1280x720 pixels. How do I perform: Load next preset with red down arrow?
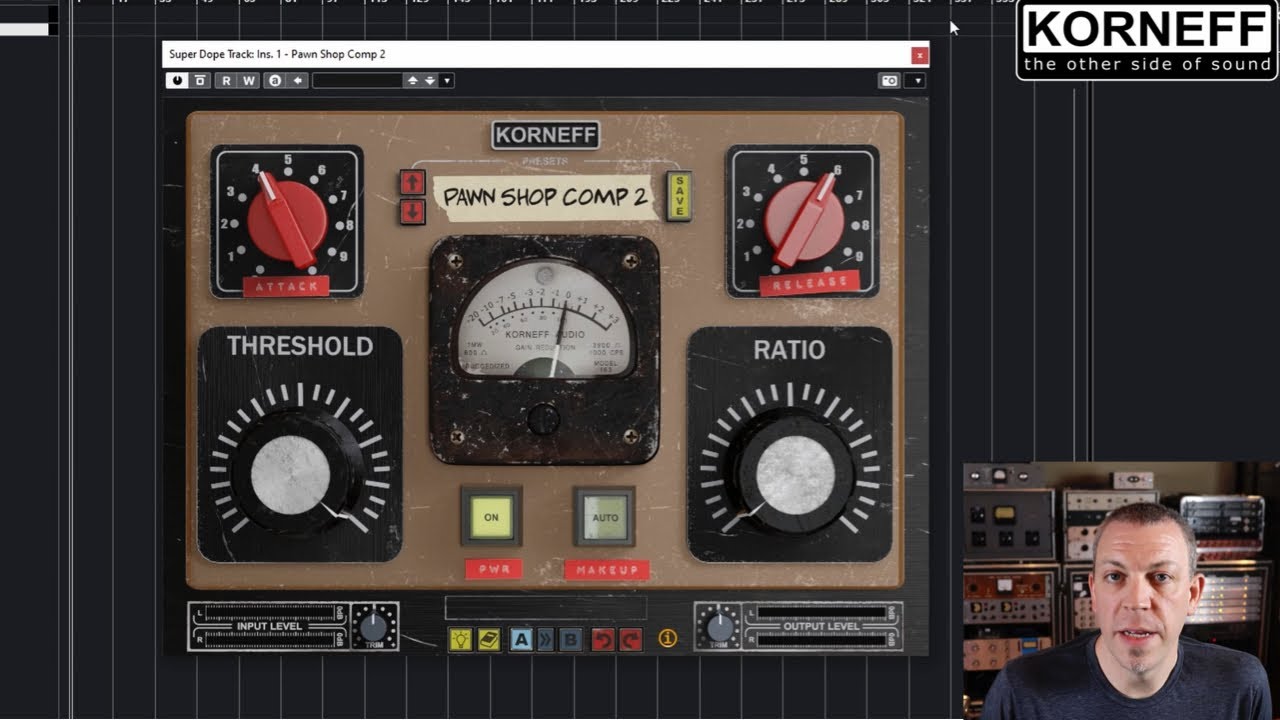[x=413, y=211]
